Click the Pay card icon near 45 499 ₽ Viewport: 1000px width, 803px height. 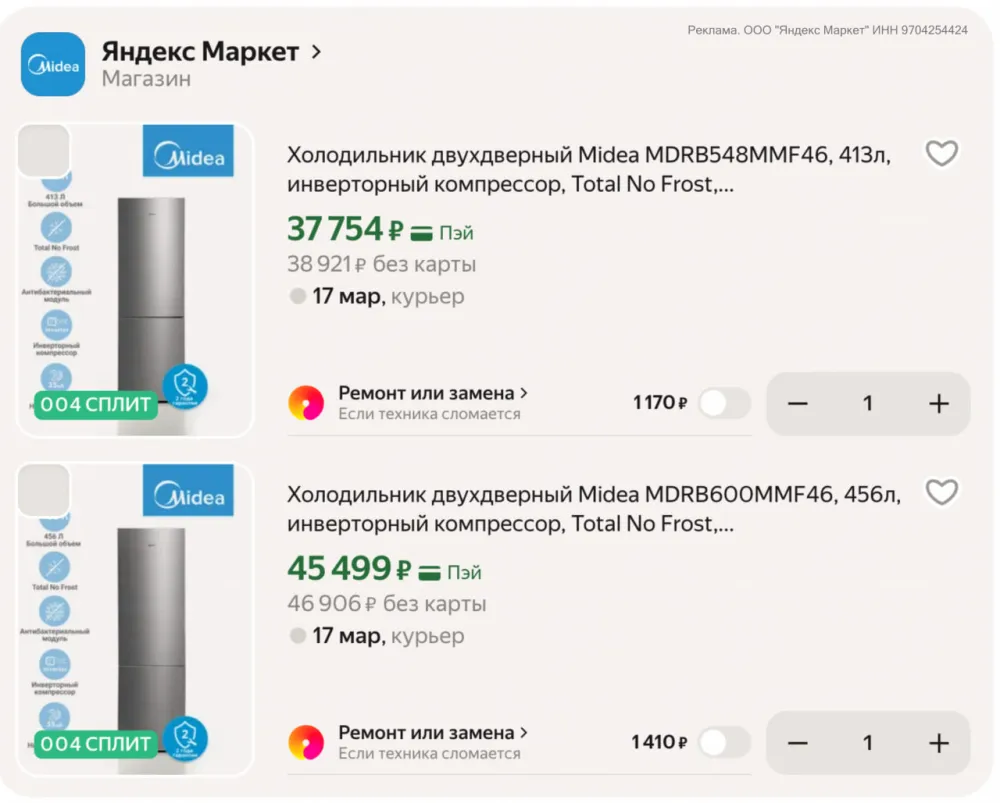[430, 573]
